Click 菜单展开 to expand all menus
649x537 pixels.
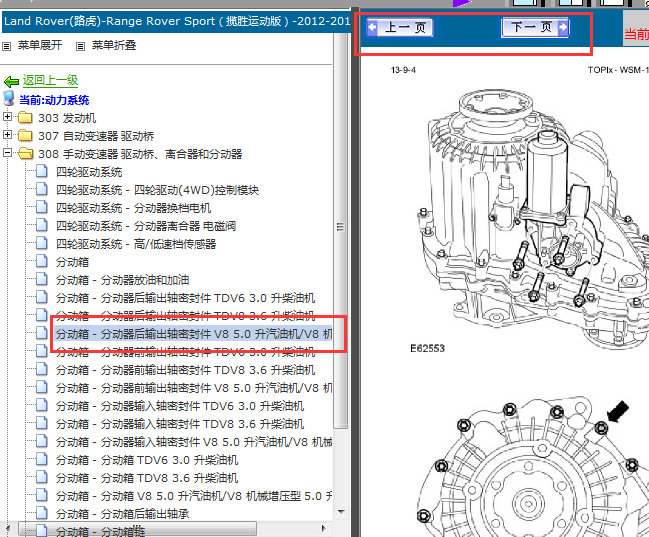pyautogui.click(x=40, y=45)
